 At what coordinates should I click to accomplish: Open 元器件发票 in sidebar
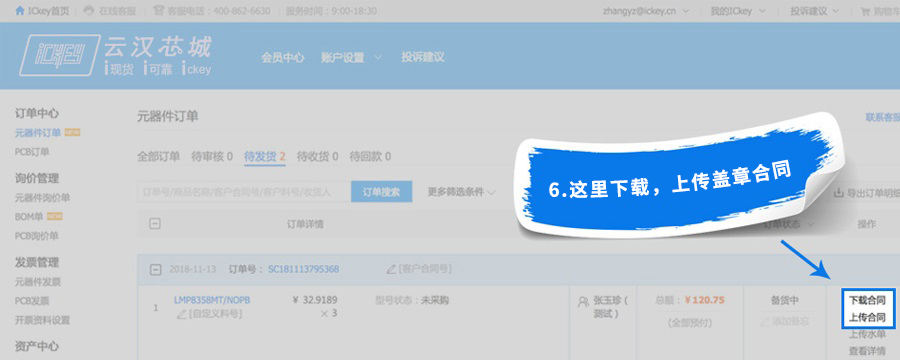coord(38,282)
